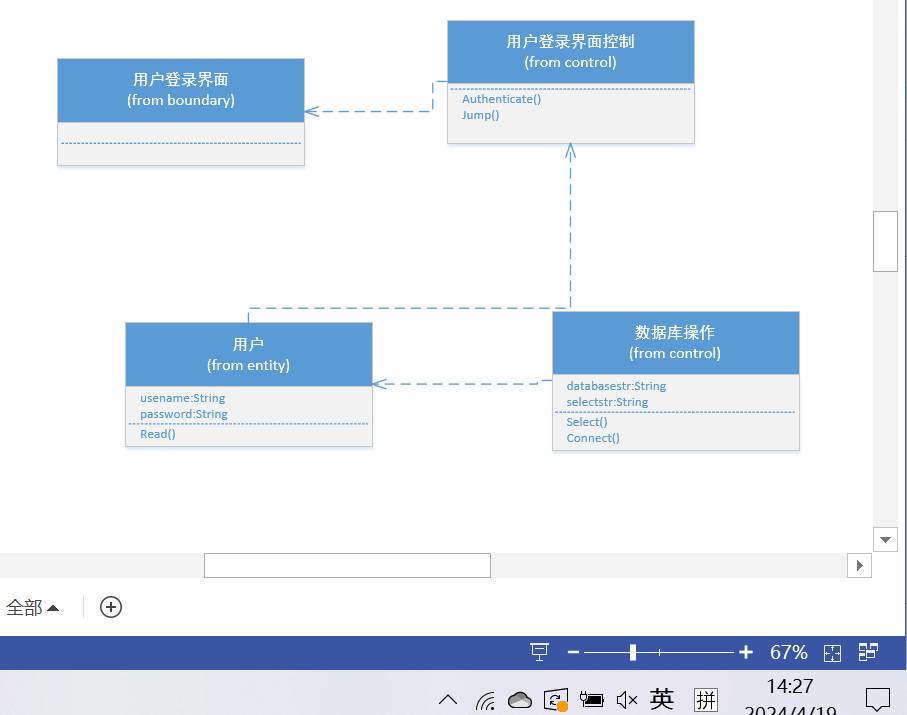Viewport: 907px width, 715px height.
Task: Show hidden tray icons chevron
Action: [448, 700]
